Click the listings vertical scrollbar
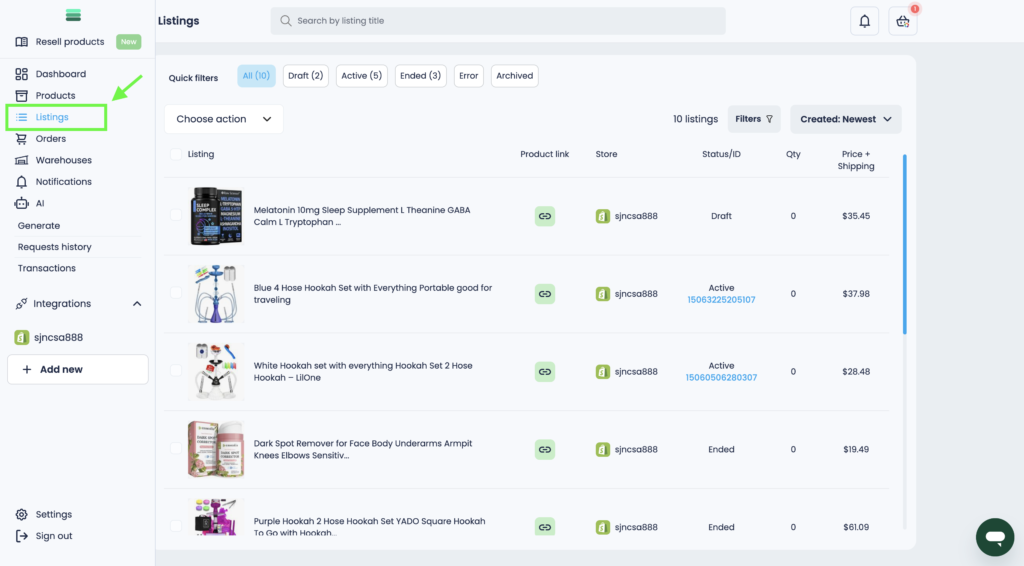1024x566 pixels. [905, 244]
